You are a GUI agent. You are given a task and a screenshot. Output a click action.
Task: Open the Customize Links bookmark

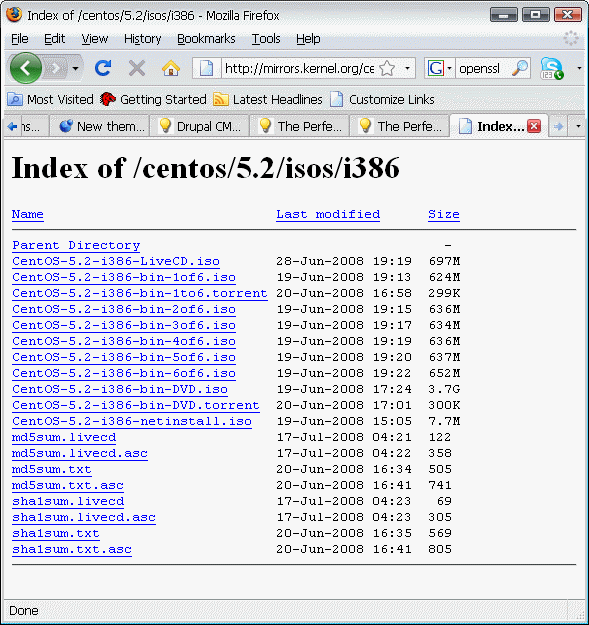tap(382, 99)
